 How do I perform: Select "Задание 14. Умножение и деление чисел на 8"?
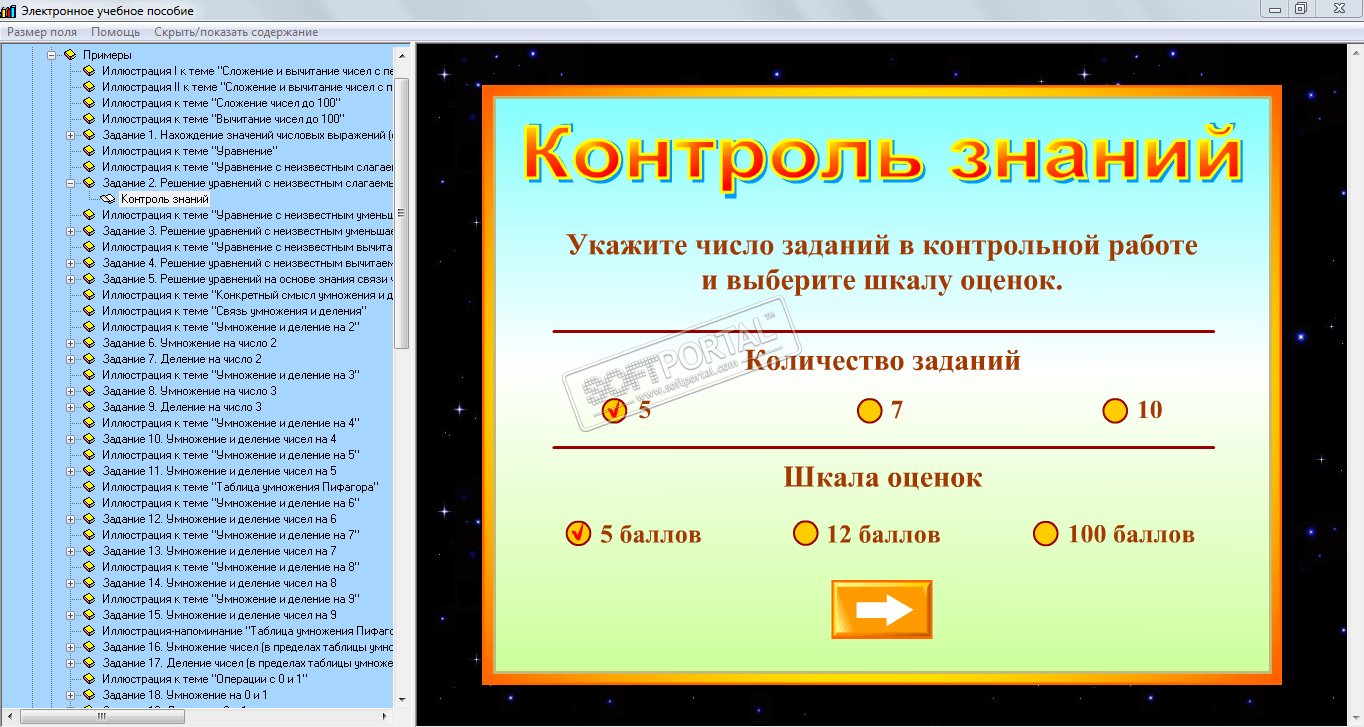219,583
